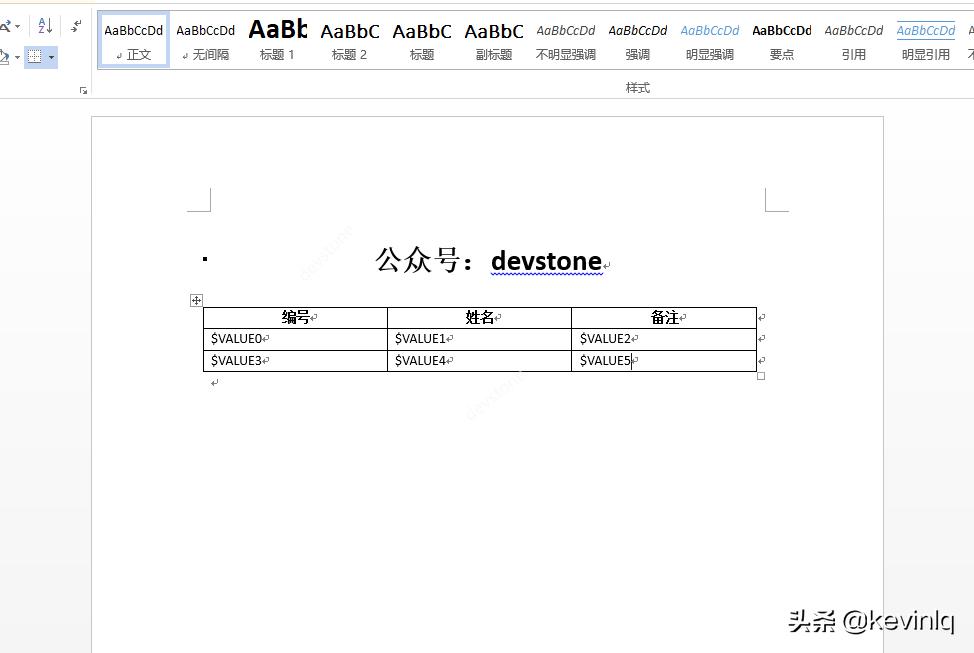
Task: Select the 明显强调 style
Action: tap(709, 40)
